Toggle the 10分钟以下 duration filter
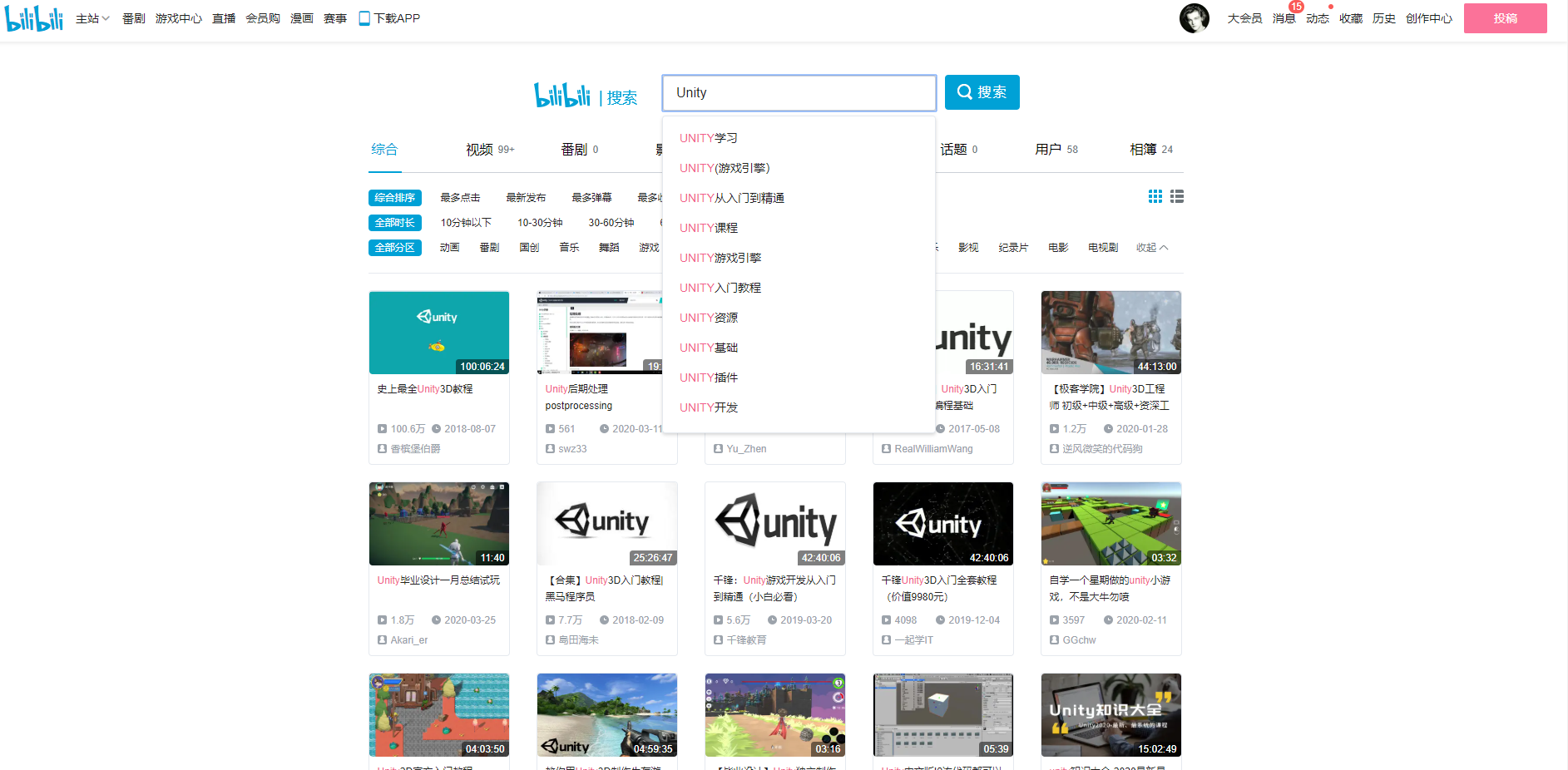The image size is (1568, 770). [467, 222]
